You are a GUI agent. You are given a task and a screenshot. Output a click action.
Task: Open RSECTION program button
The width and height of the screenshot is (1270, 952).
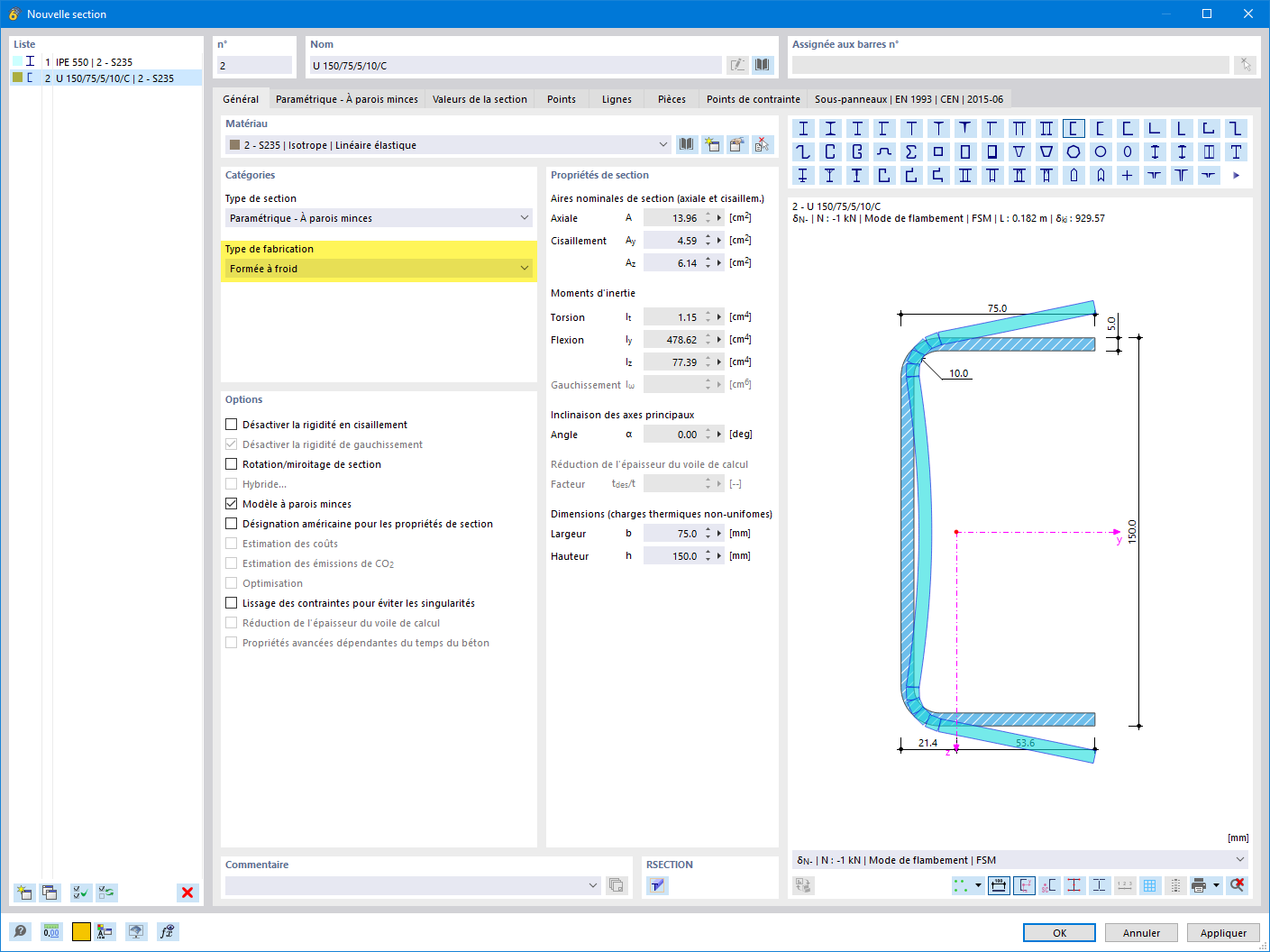(658, 885)
